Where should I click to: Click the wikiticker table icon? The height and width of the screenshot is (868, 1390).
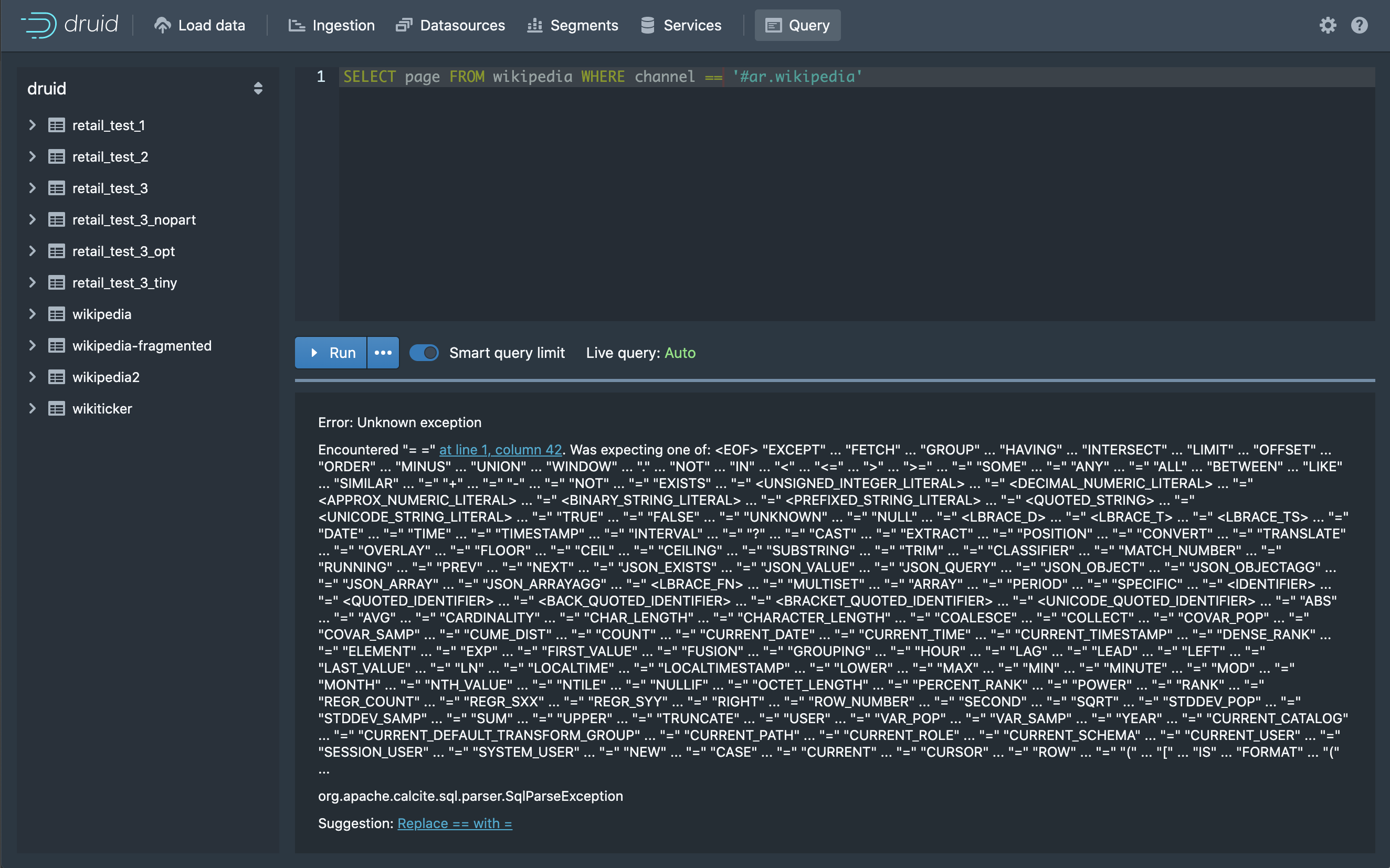click(56, 409)
